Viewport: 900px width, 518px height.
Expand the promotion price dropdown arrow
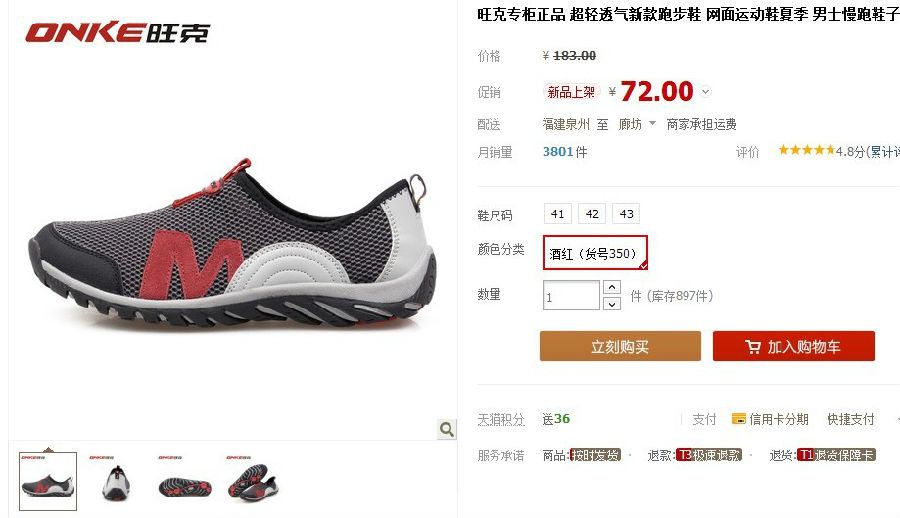pyautogui.click(x=706, y=91)
